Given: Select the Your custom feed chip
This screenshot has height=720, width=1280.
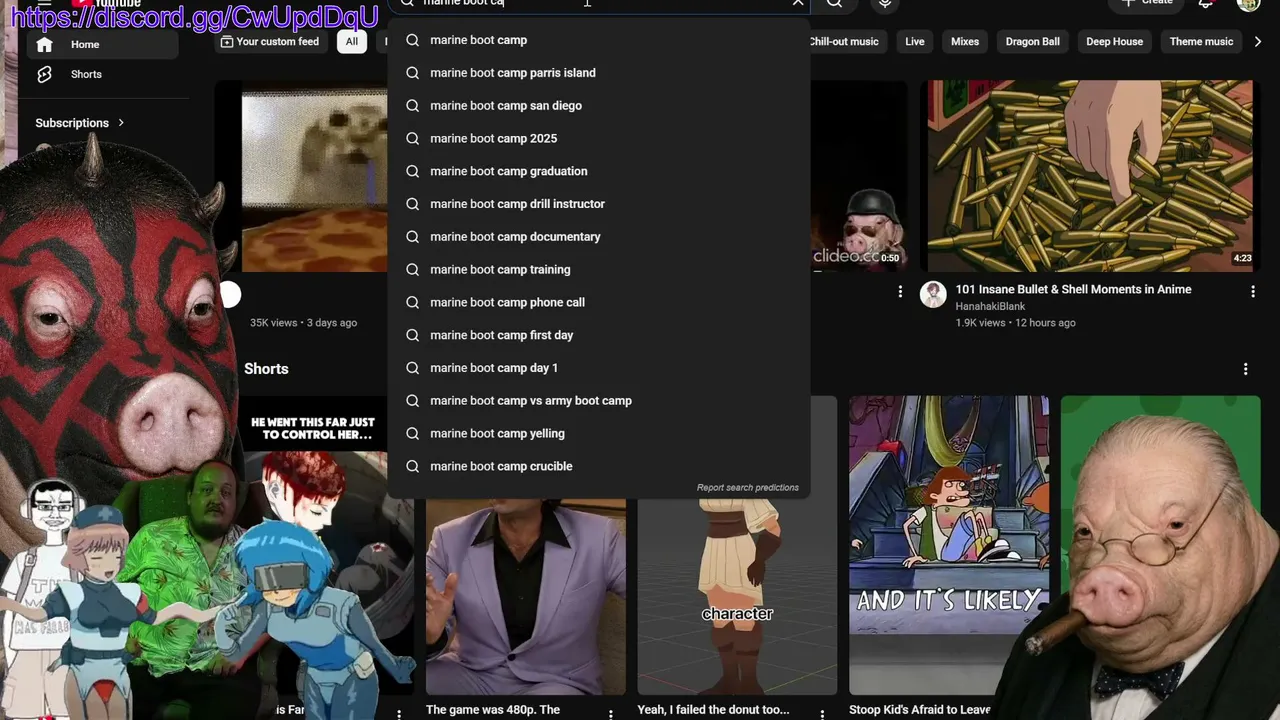Looking at the screenshot, I should pyautogui.click(x=270, y=42).
